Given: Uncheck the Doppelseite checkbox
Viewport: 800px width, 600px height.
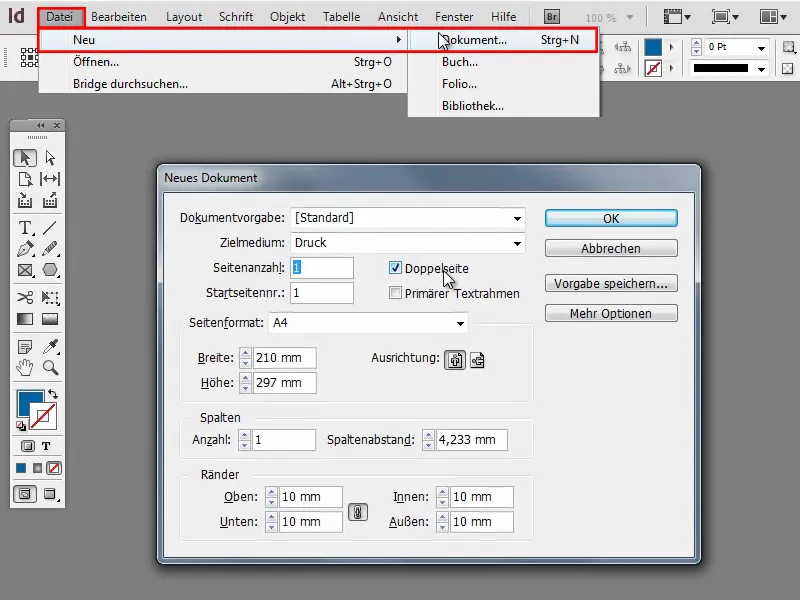Looking at the screenshot, I should tap(395, 268).
